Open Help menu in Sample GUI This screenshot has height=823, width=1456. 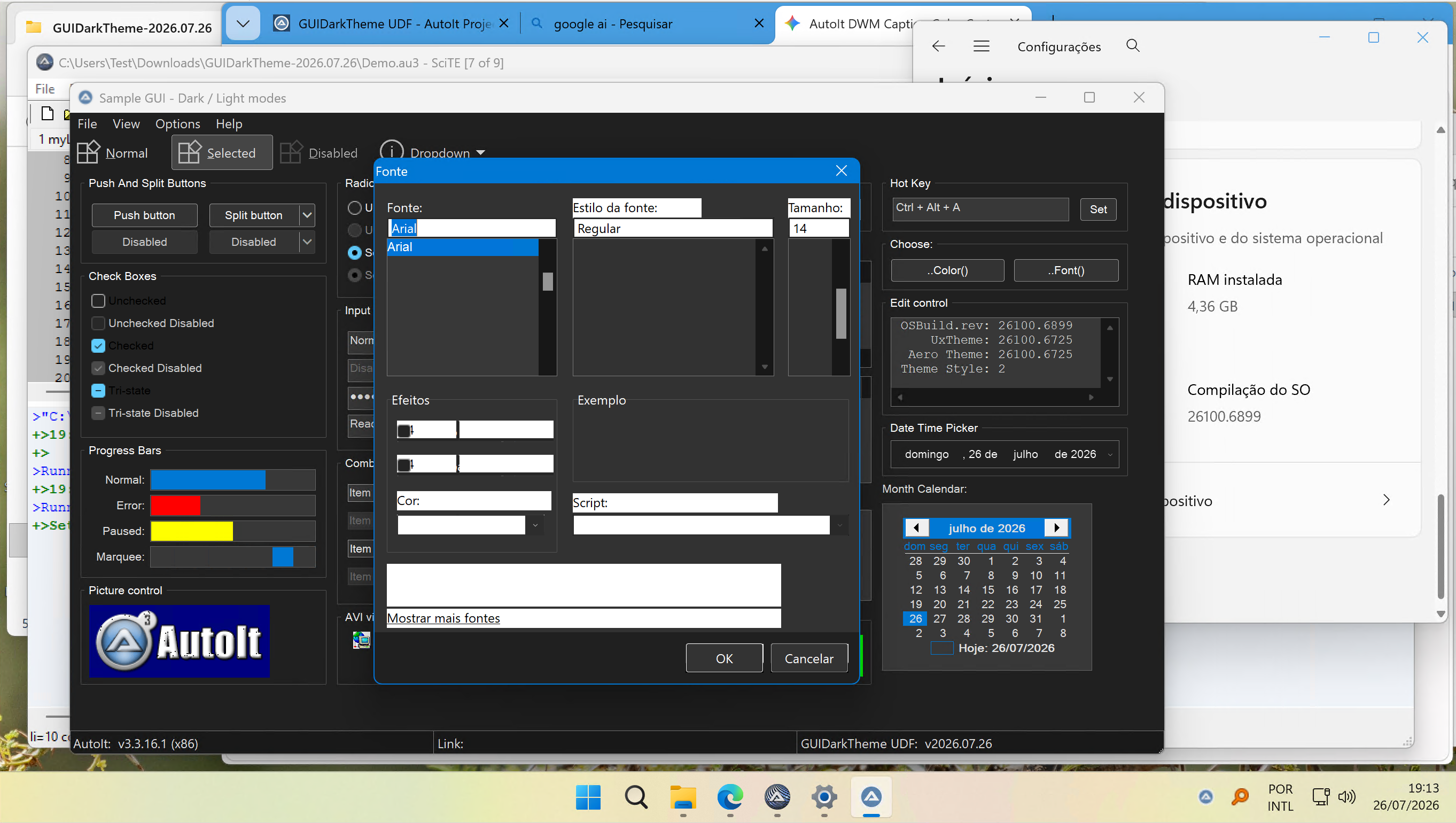[x=229, y=124]
